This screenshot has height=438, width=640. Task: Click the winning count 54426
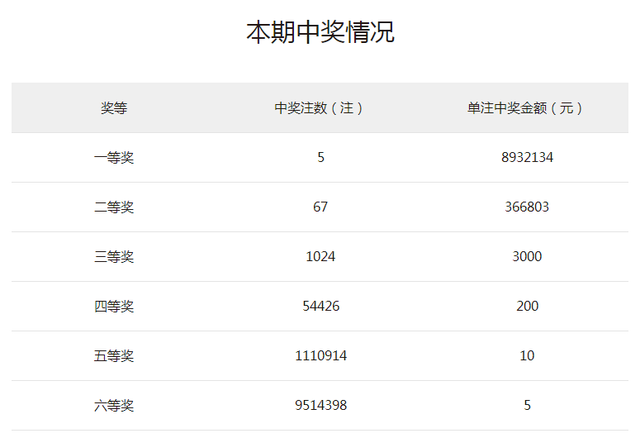click(x=321, y=306)
